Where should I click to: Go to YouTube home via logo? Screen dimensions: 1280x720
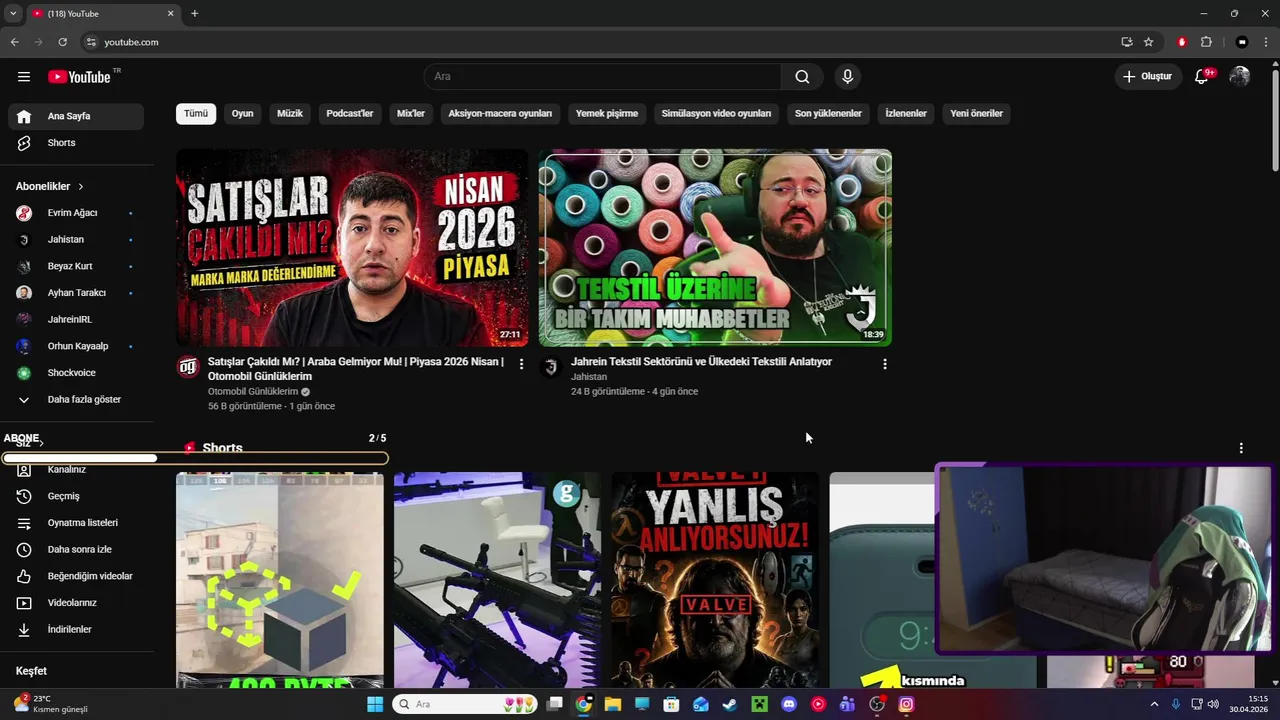pyautogui.click(x=79, y=77)
